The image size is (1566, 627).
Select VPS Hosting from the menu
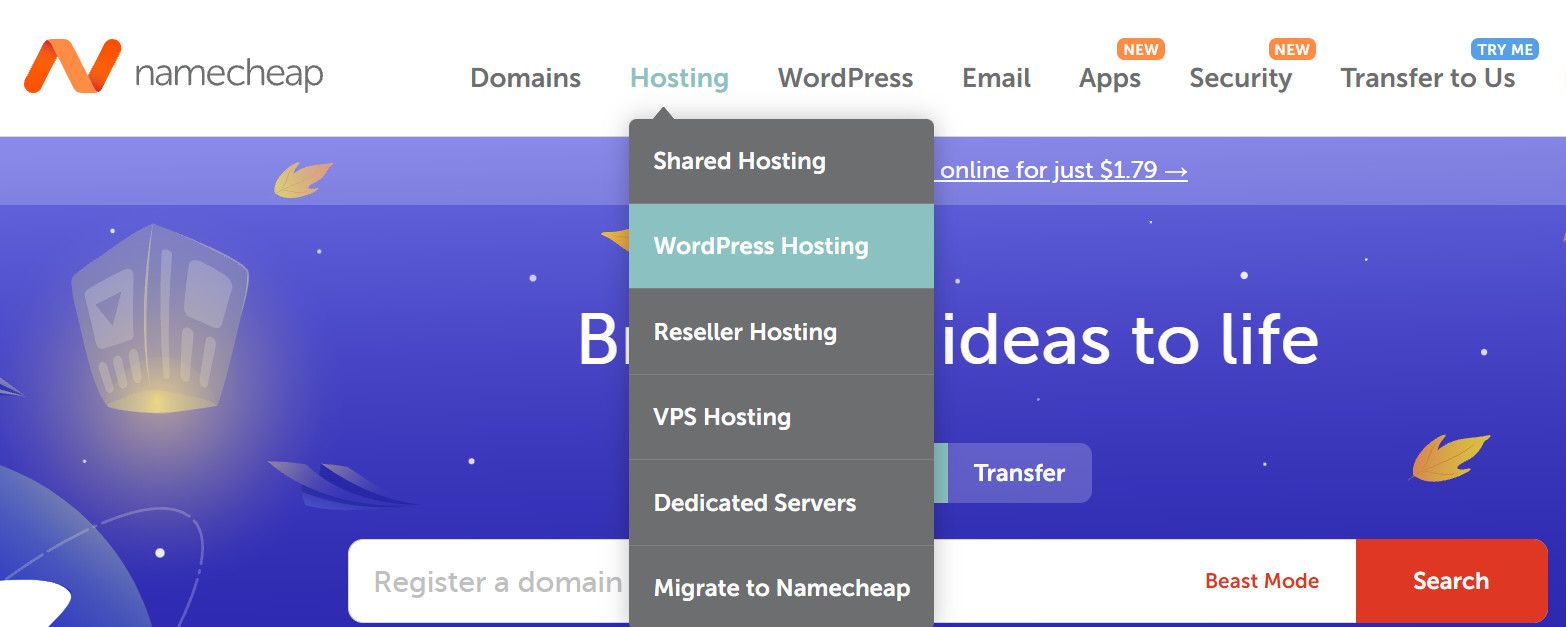tap(721, 417)
